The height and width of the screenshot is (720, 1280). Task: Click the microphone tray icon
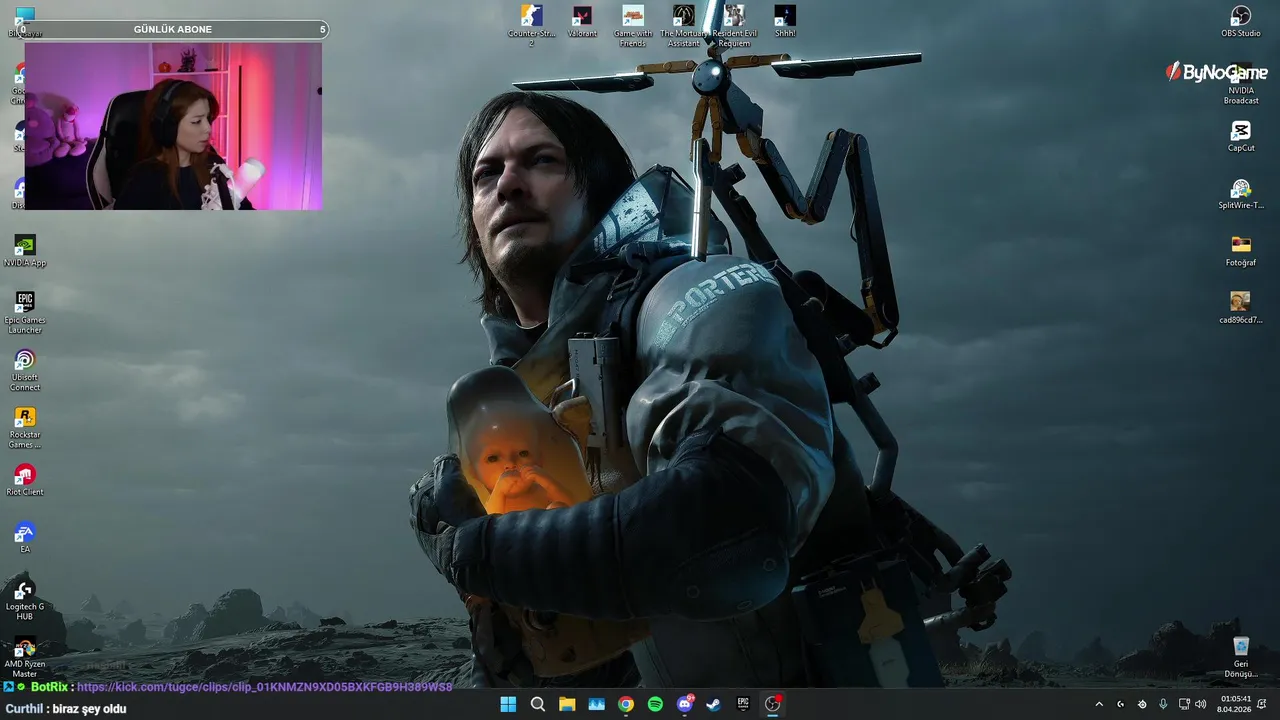pyautogui.click(x=1163, y=704)
